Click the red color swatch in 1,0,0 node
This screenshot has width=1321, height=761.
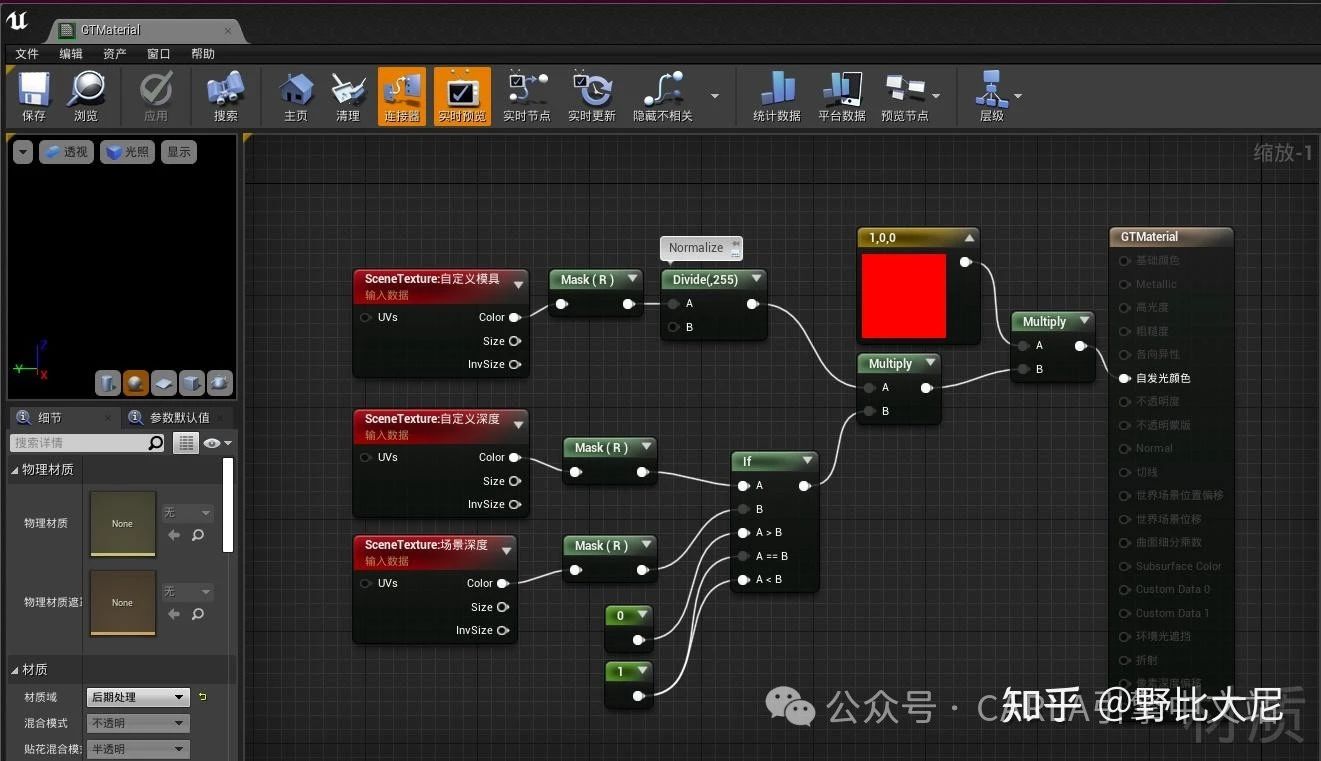903,296
